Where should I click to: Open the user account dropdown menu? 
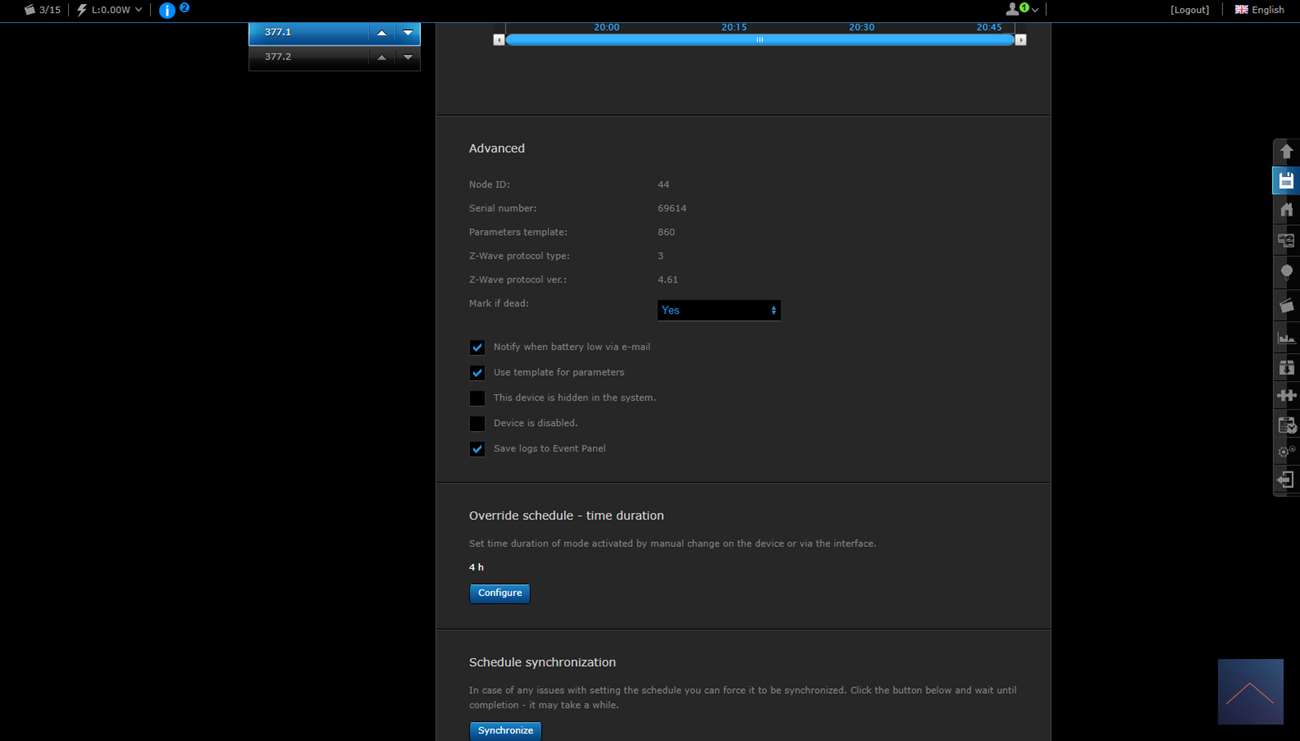(x=1021, y=9)
